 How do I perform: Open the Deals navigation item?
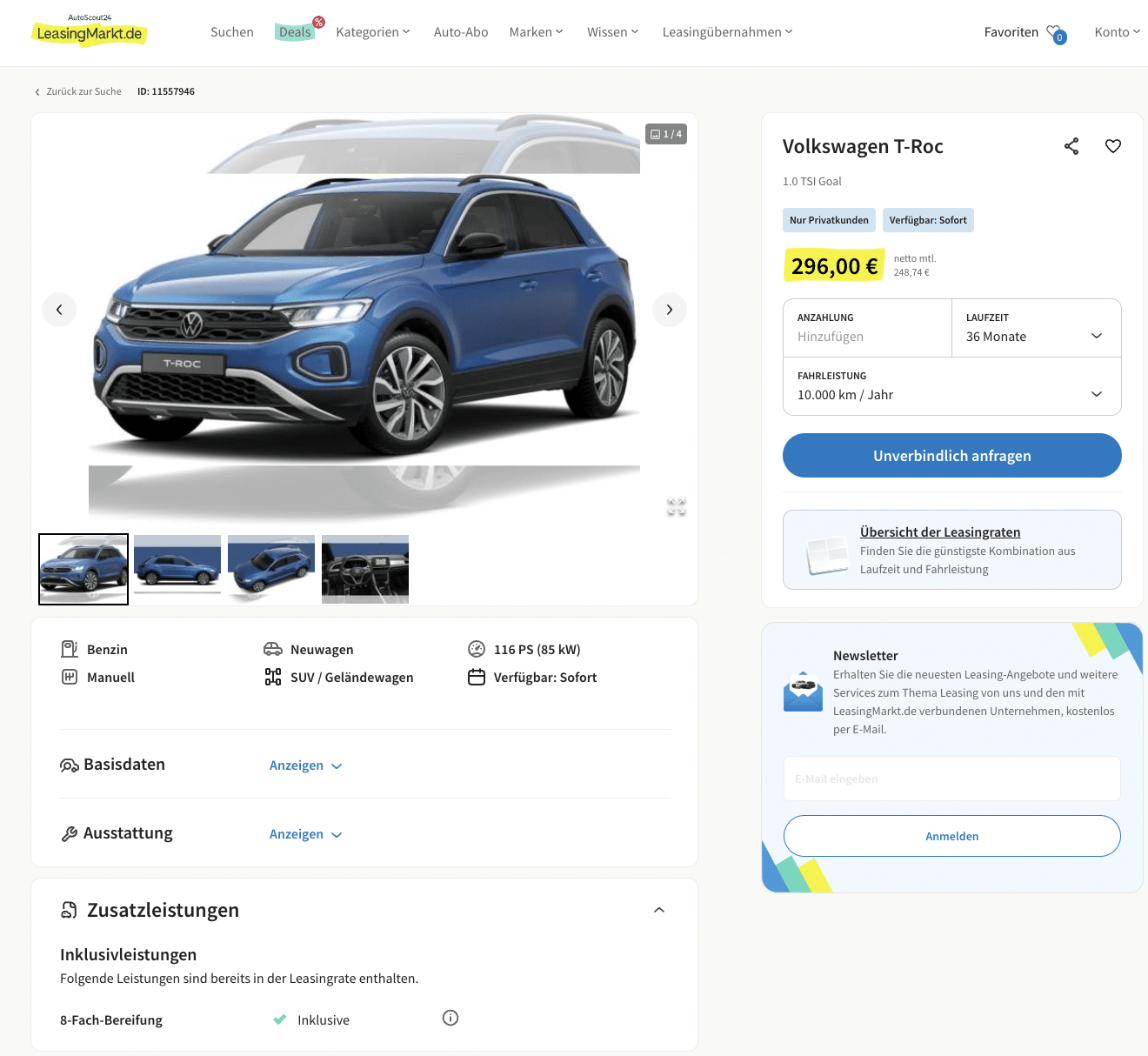(x=295, y=32)
